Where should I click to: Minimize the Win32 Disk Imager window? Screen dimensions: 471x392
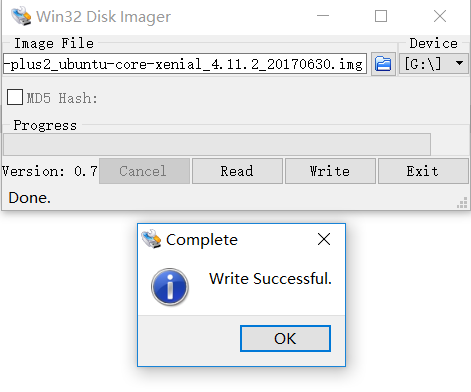(323, 16)
